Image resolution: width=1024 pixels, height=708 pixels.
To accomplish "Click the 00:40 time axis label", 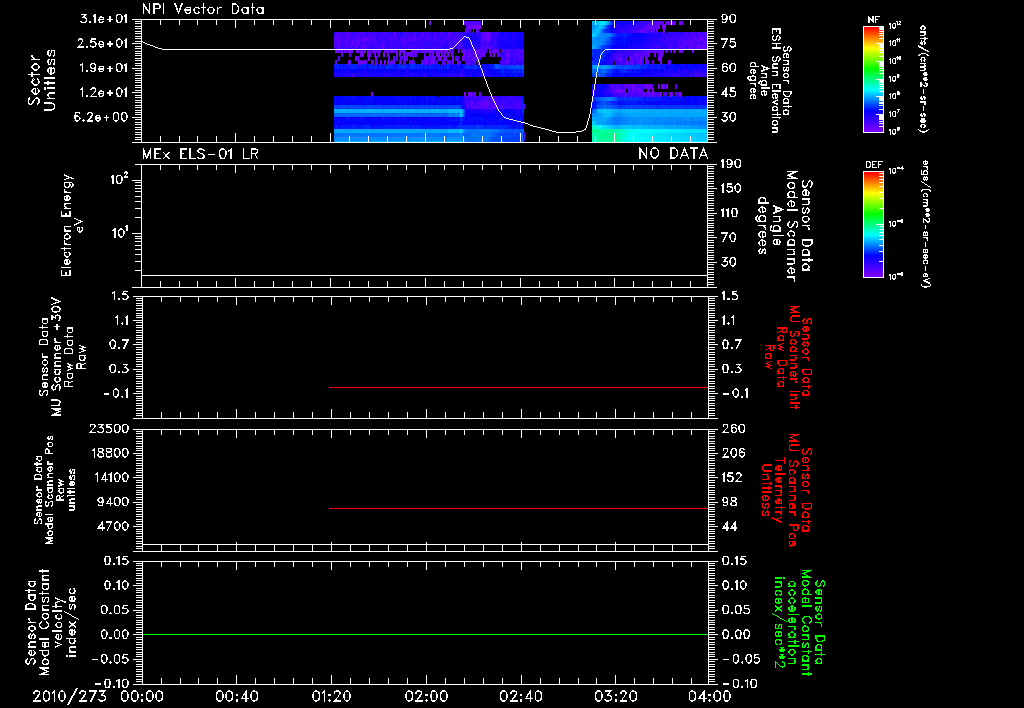I will (236, 696).
